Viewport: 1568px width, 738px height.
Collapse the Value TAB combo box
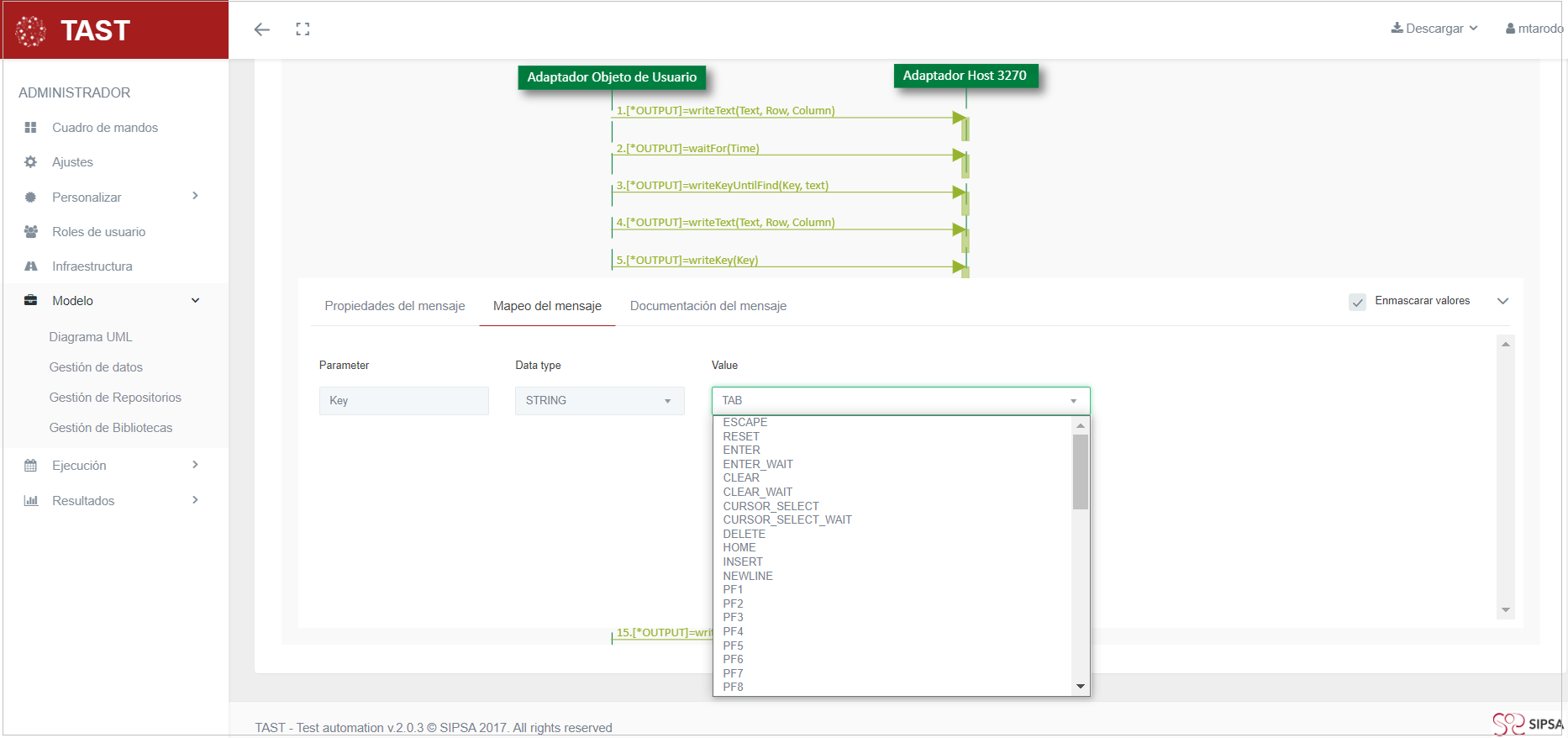point(1073,401)
